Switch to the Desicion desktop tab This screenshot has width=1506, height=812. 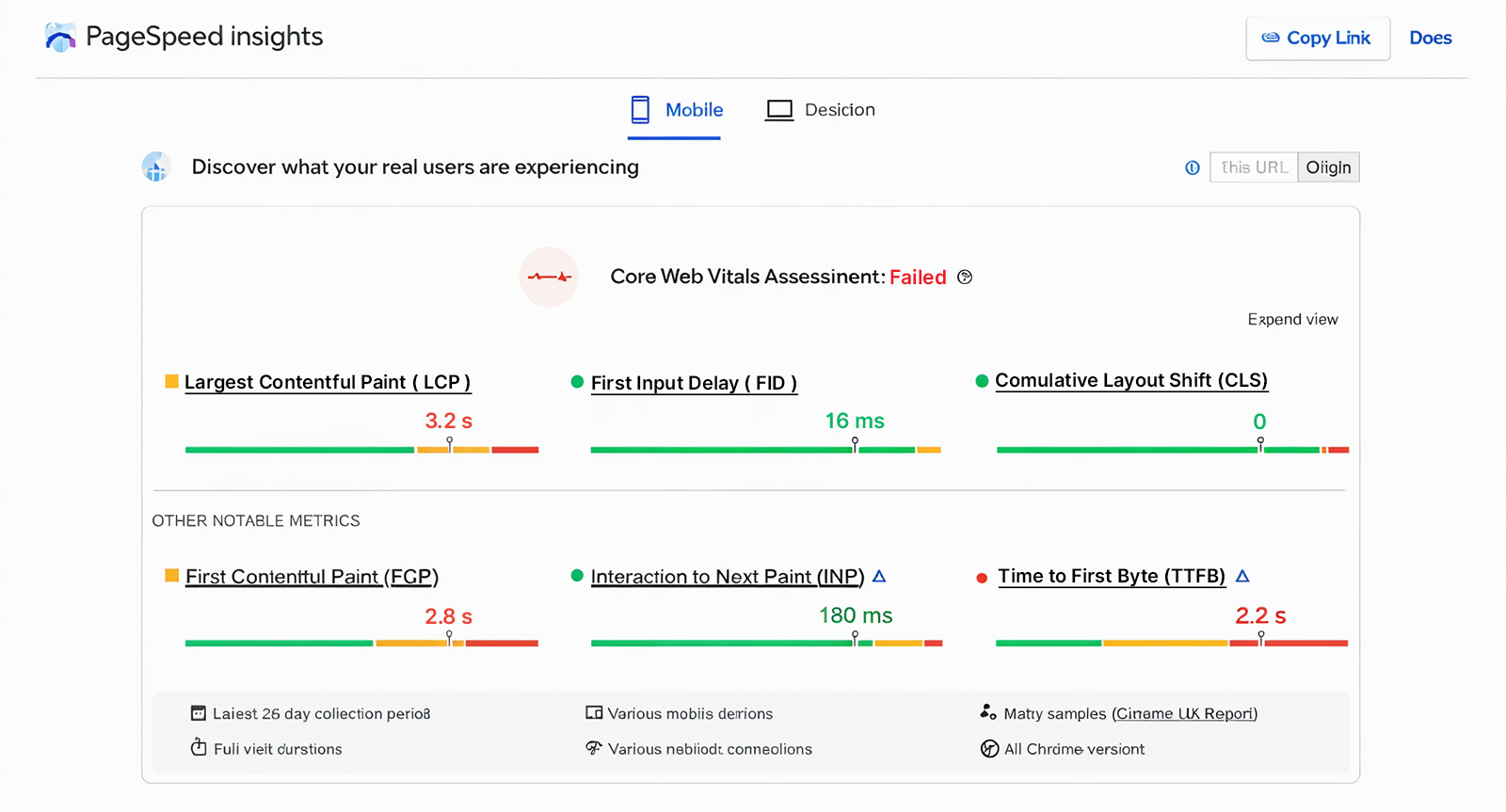(x=820, y=110)
